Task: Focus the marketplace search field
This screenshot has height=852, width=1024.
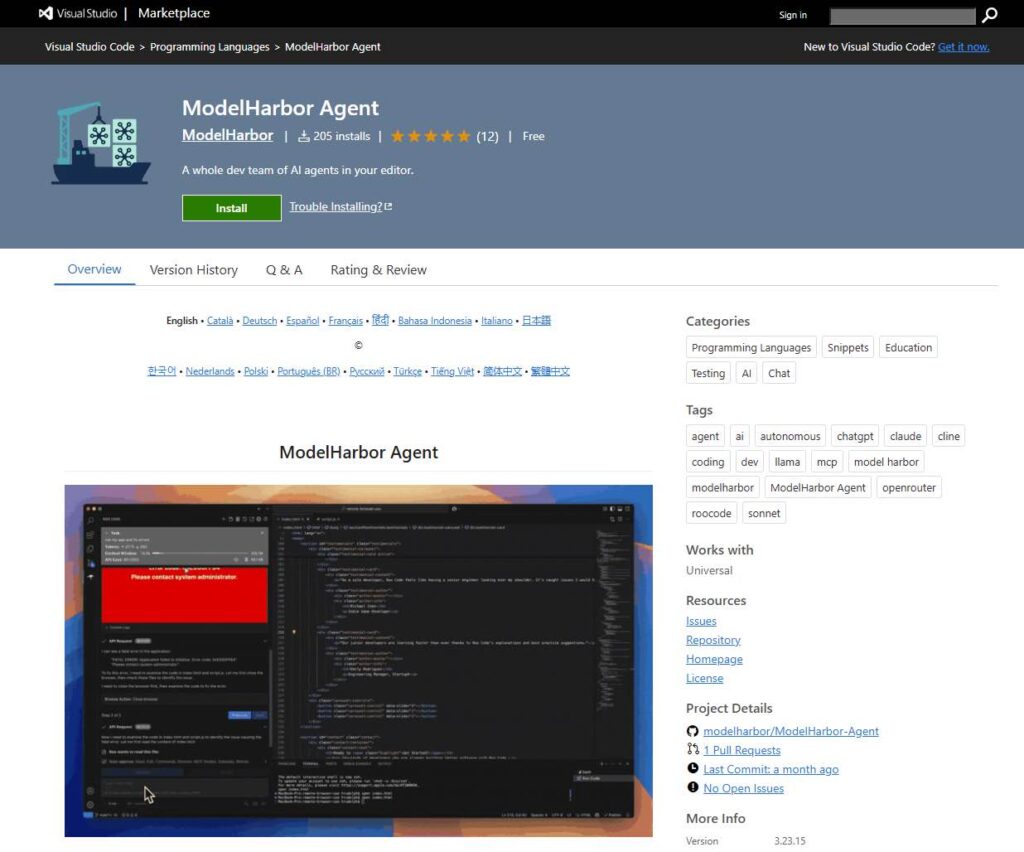Action: tap(902, 16)
